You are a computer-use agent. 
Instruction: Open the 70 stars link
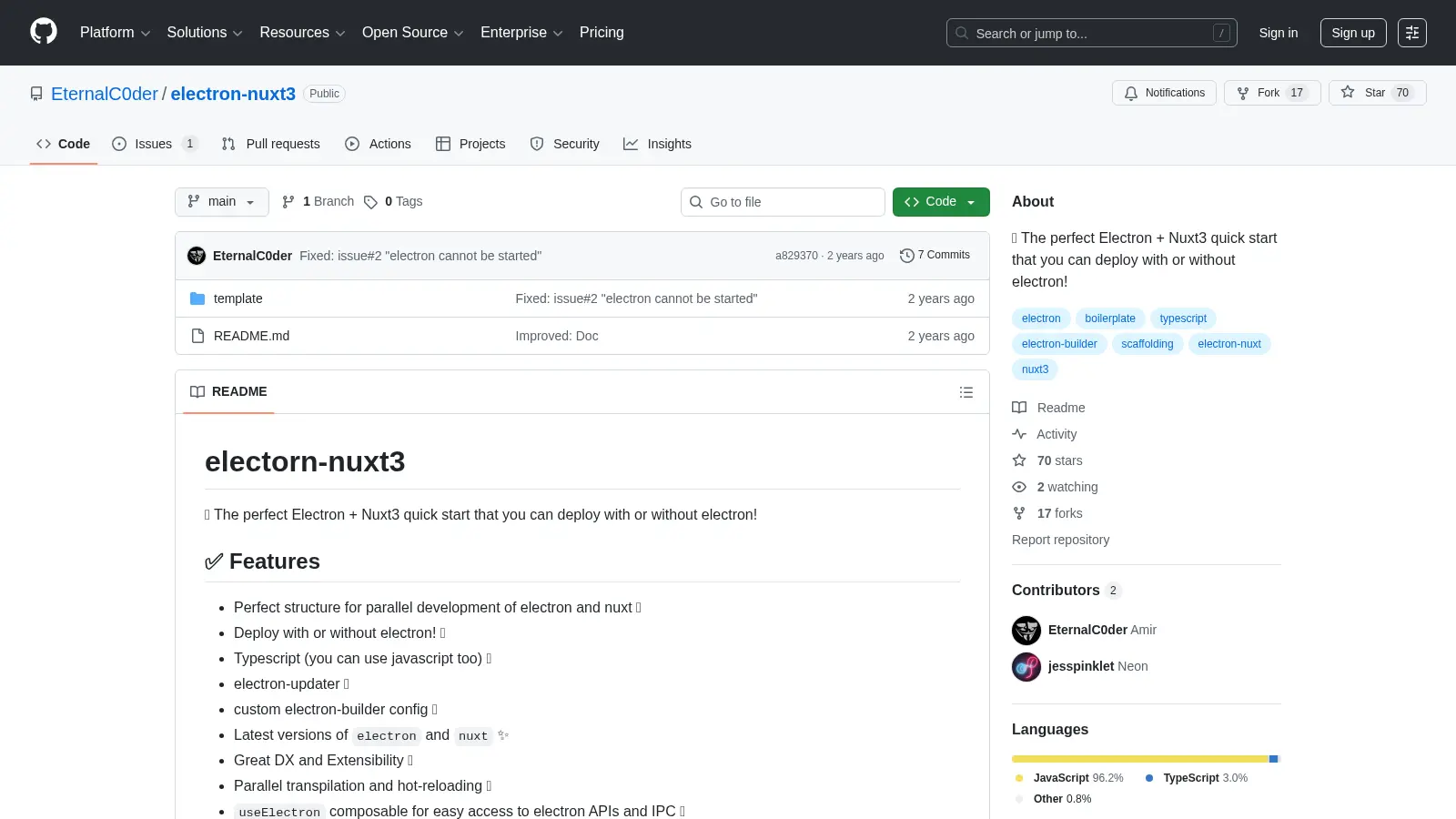[x=1047, y=460]
